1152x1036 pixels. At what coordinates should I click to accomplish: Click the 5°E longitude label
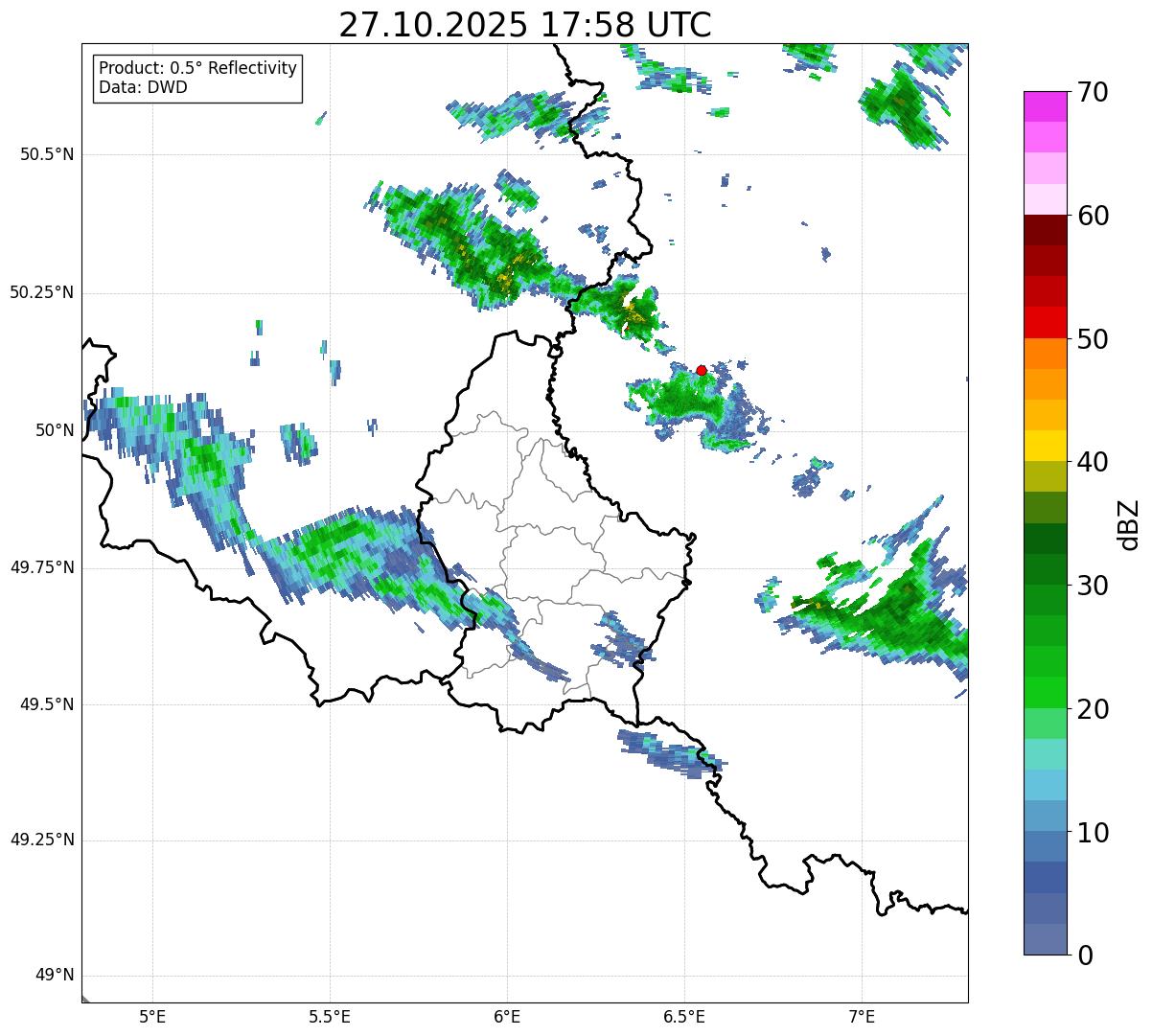pos(152,1017)
